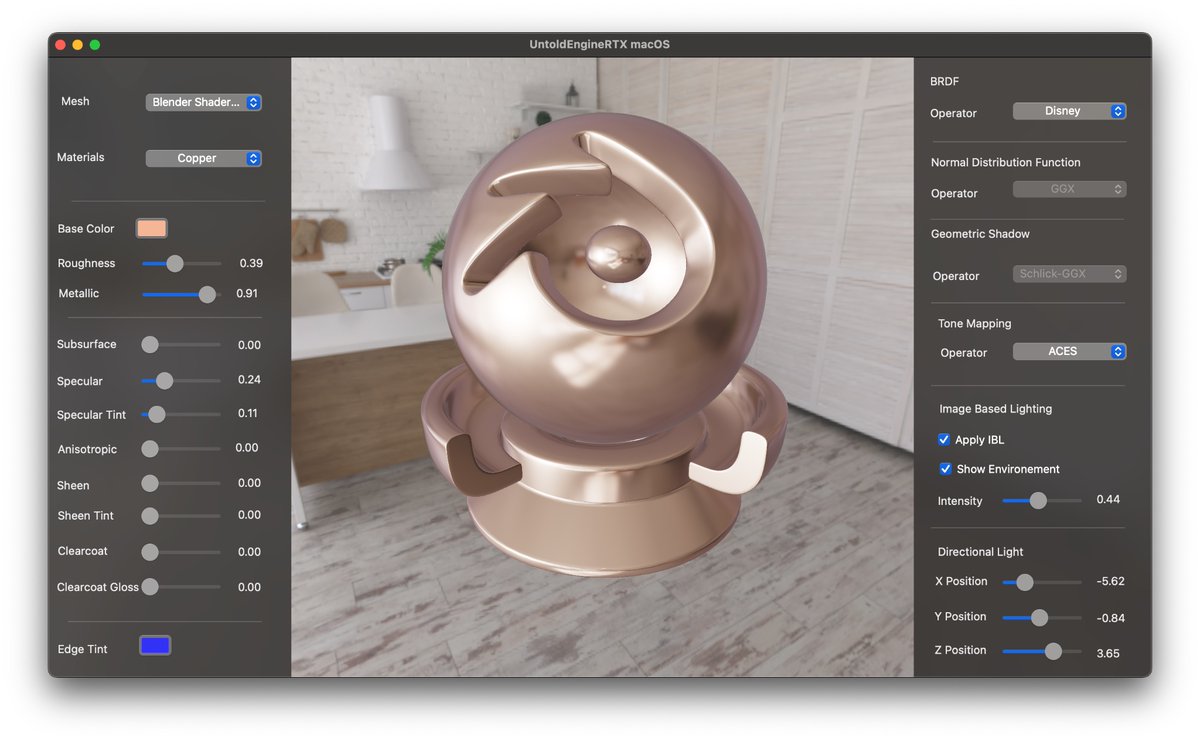The width and height of the screenshot is (1200, 741).
Task: Click the Clearcoat slider handle
Action: 150,552
